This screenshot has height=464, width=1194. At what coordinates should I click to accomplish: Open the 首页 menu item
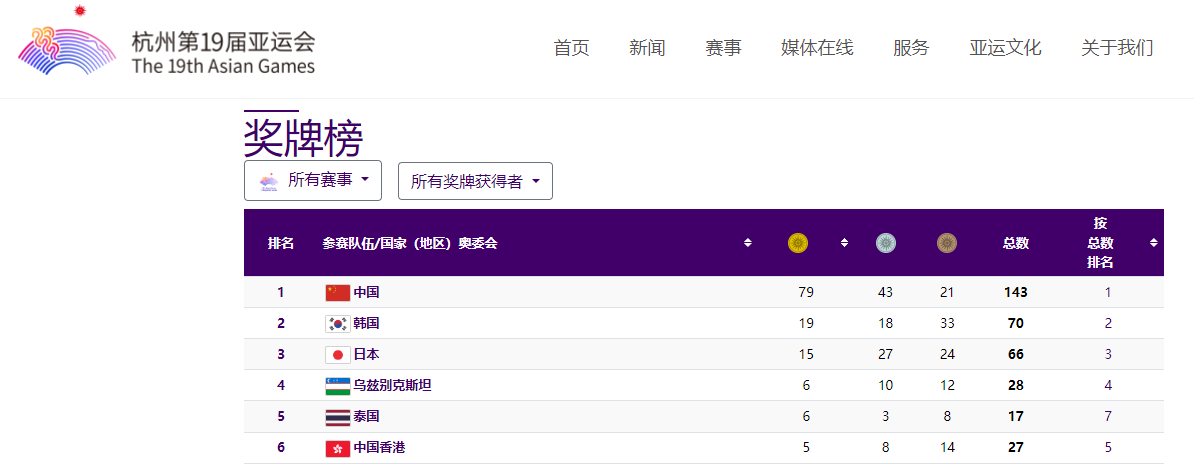coord(571,48)
